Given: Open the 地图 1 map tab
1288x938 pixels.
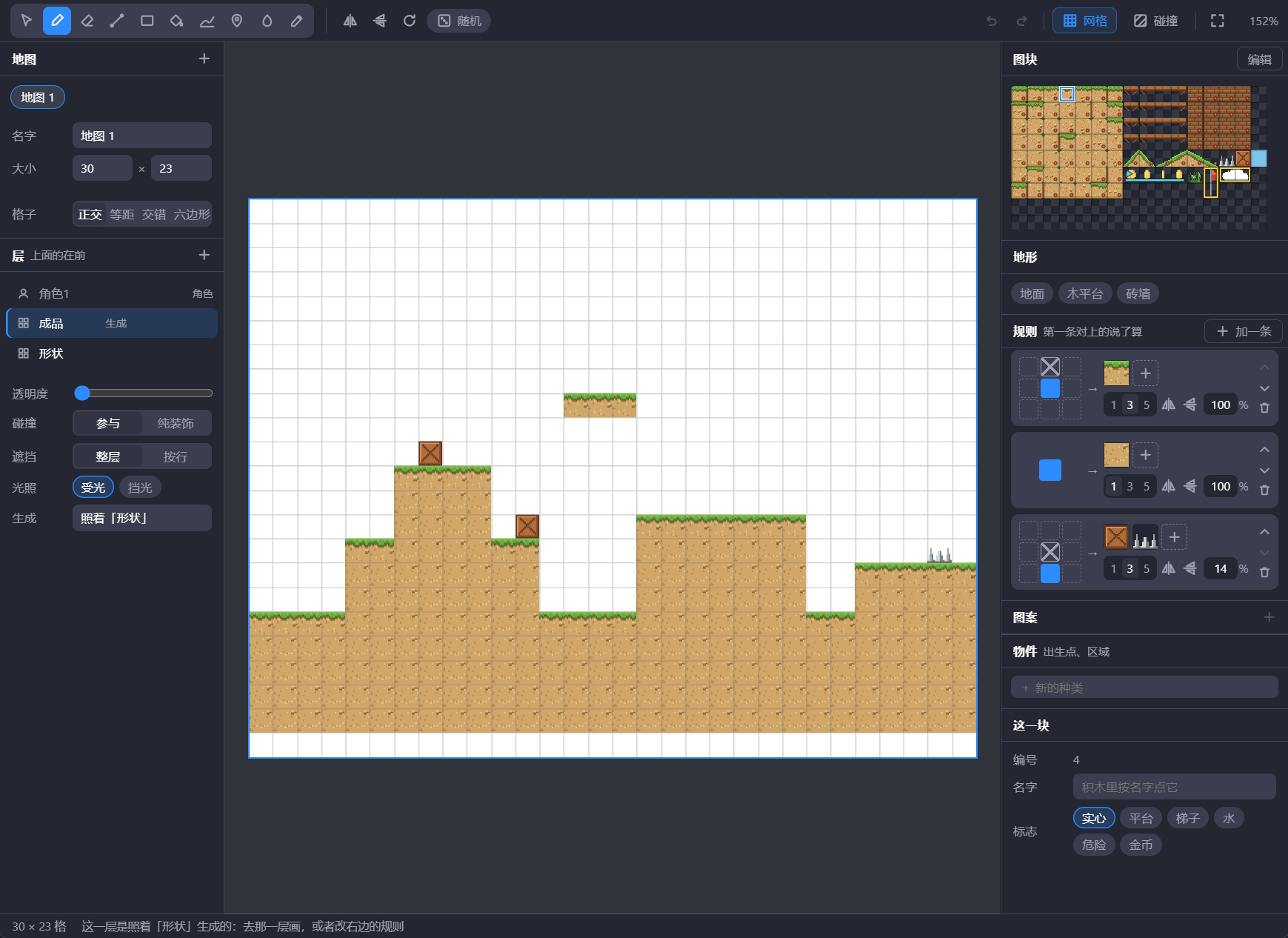Looking at the screenshot, I should pos(38,97).
